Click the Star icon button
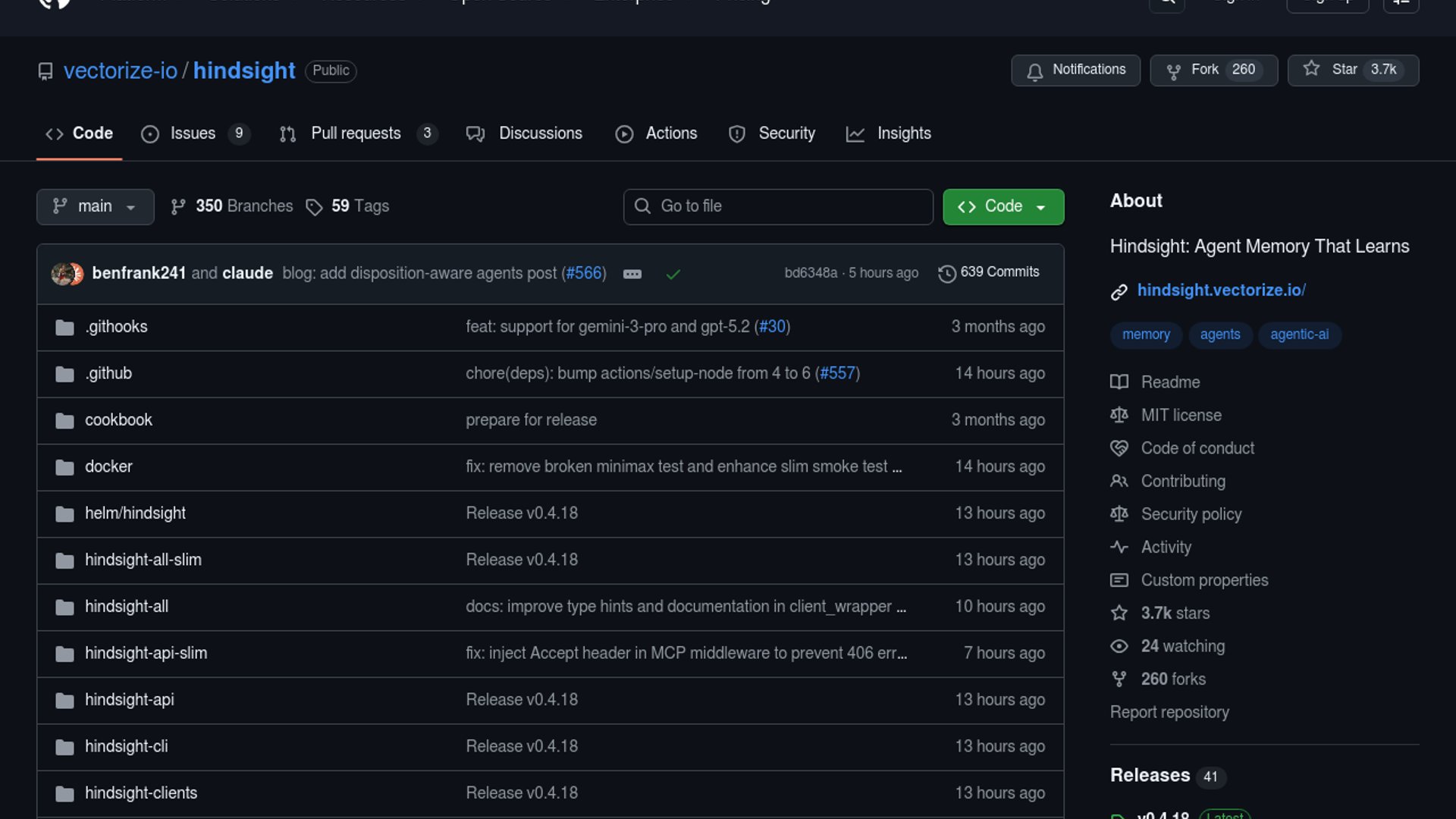The image size is (1456, 819). pyautogui.click(x=1311, y=69)
